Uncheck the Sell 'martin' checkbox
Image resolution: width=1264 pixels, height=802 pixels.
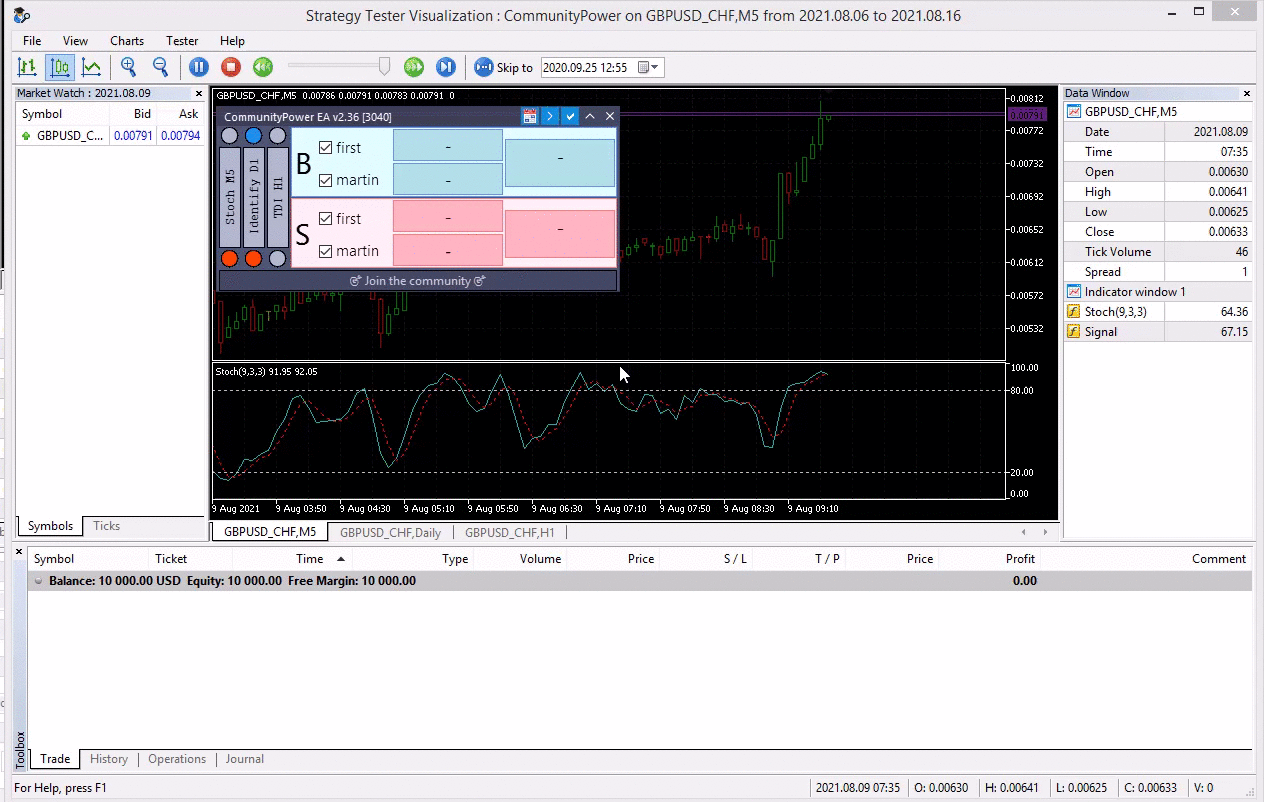tap(325, 251)
